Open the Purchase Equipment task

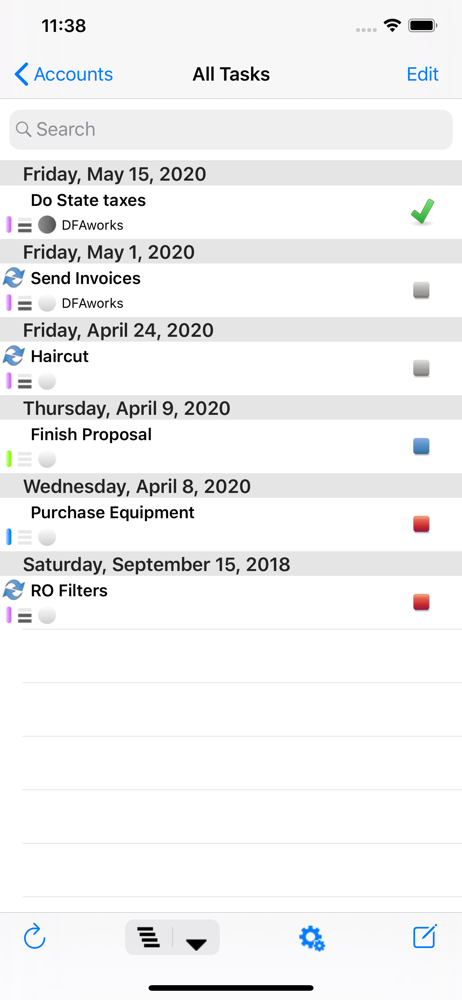(231, 524)
